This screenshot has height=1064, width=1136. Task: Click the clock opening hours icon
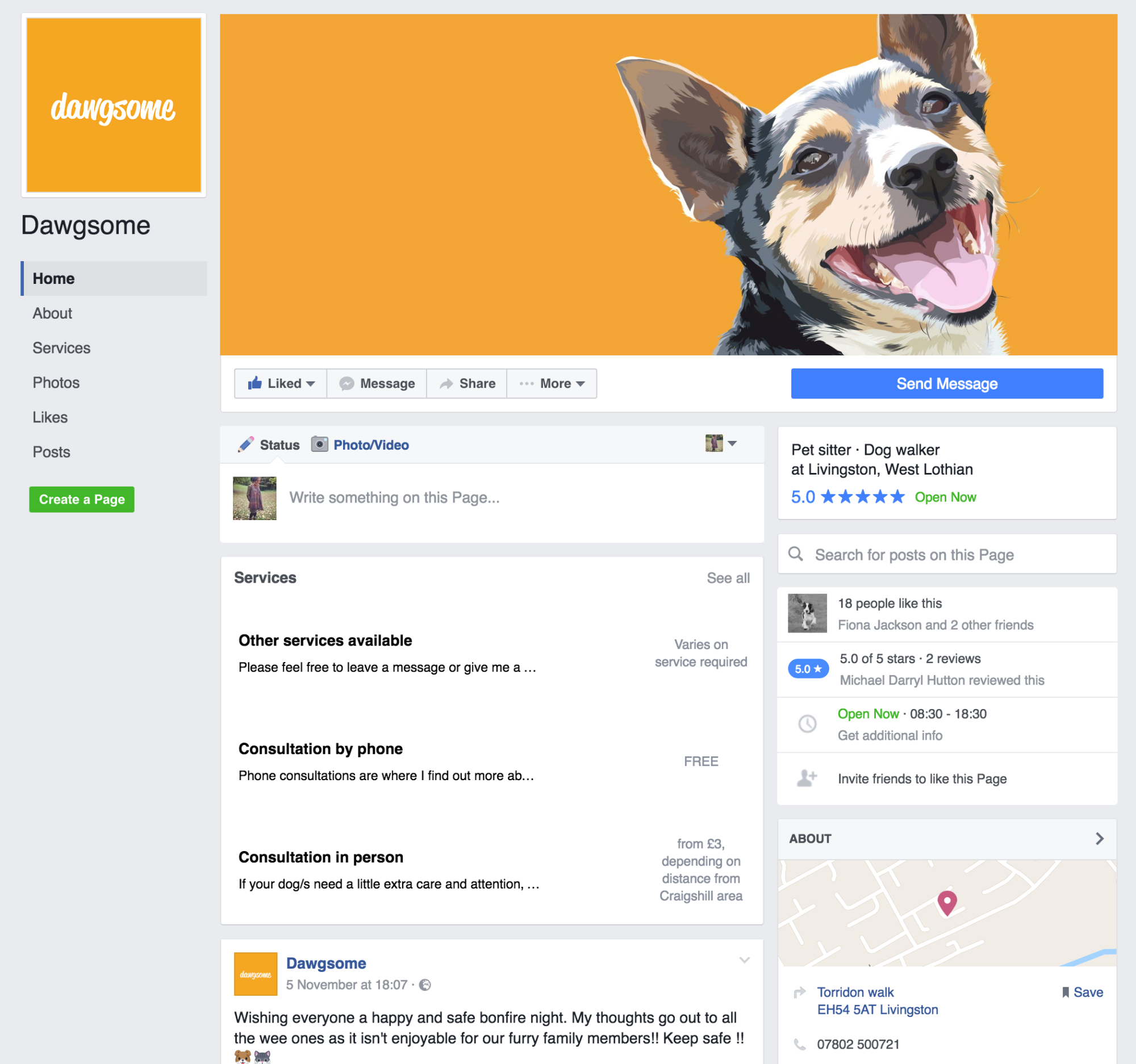(x=807, y=724)
